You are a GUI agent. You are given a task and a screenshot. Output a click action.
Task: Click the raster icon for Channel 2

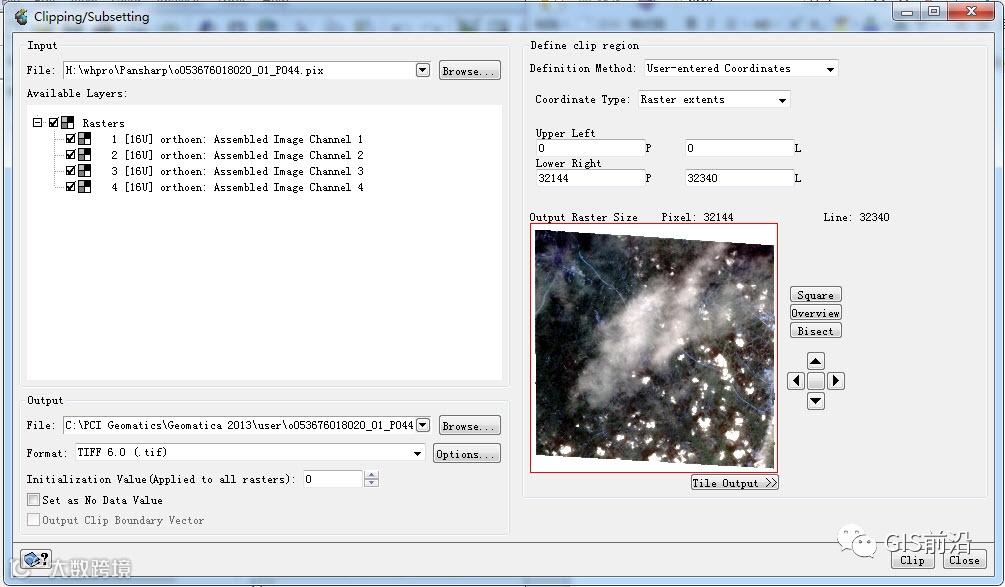click(85, 154)
